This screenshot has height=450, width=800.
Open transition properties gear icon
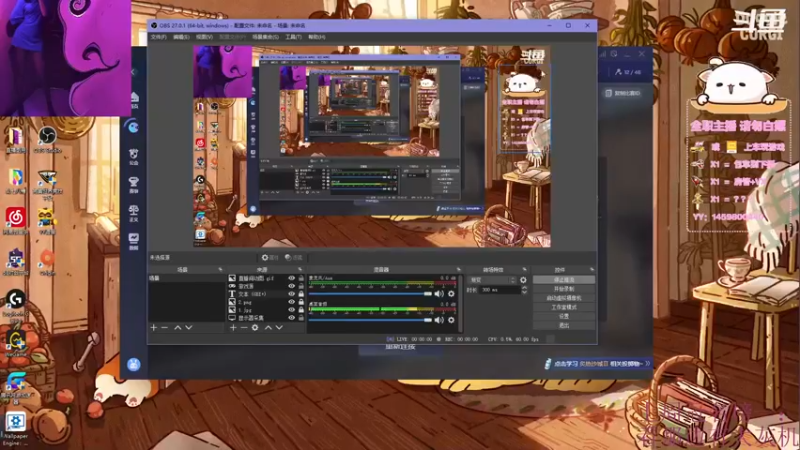pos(523,280)
